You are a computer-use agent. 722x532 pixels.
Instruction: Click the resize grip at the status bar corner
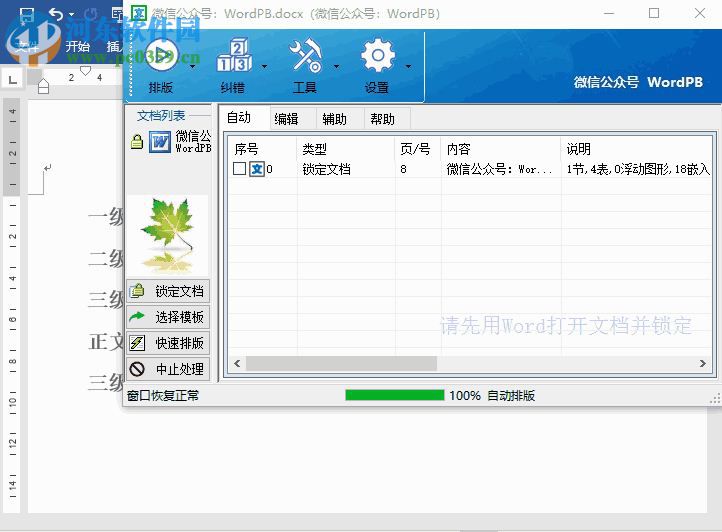(715, 399)
